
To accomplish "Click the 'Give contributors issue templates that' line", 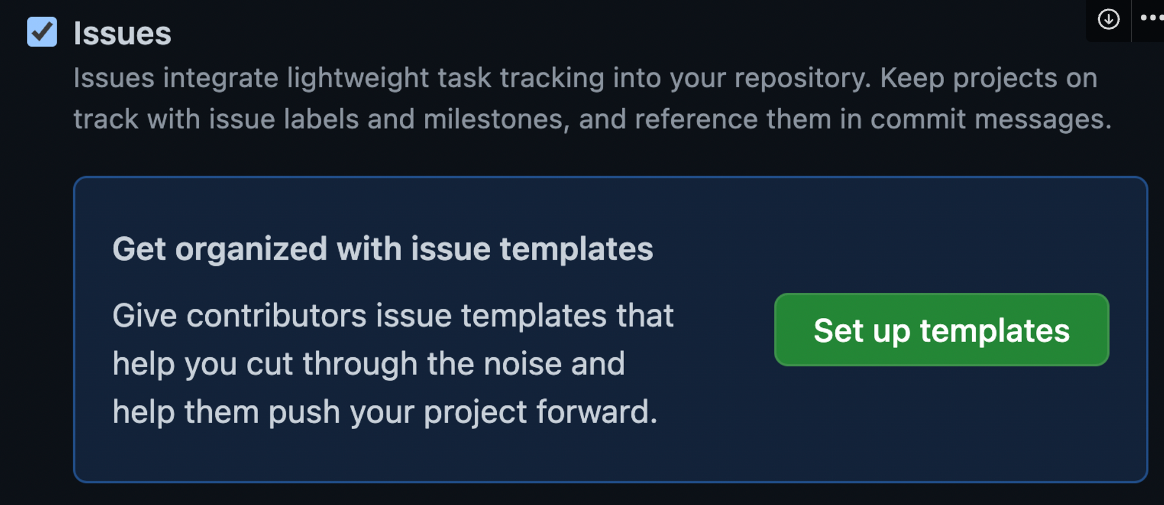I will click(393, 316).
